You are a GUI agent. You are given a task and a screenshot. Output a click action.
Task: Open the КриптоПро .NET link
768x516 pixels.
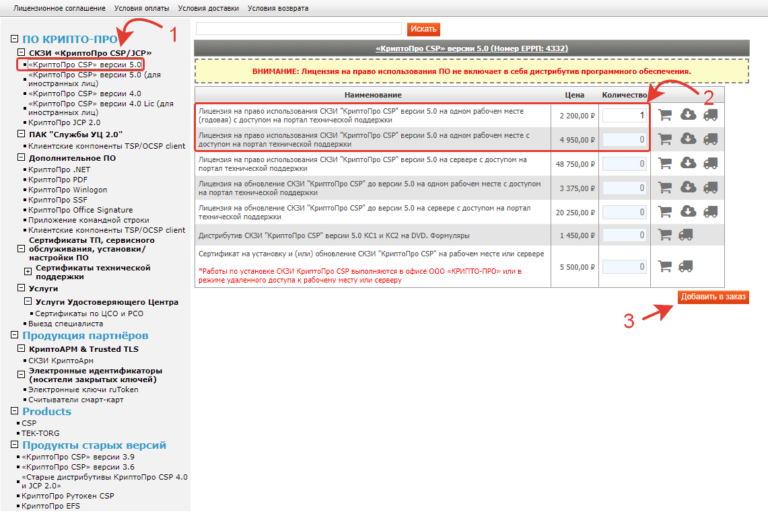tap(59, 169)
